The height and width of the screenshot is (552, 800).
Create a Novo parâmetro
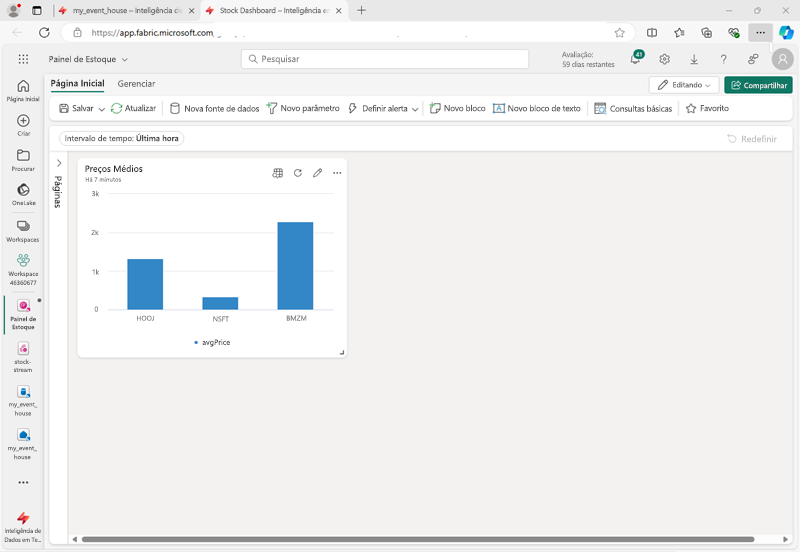pos(303,109)
